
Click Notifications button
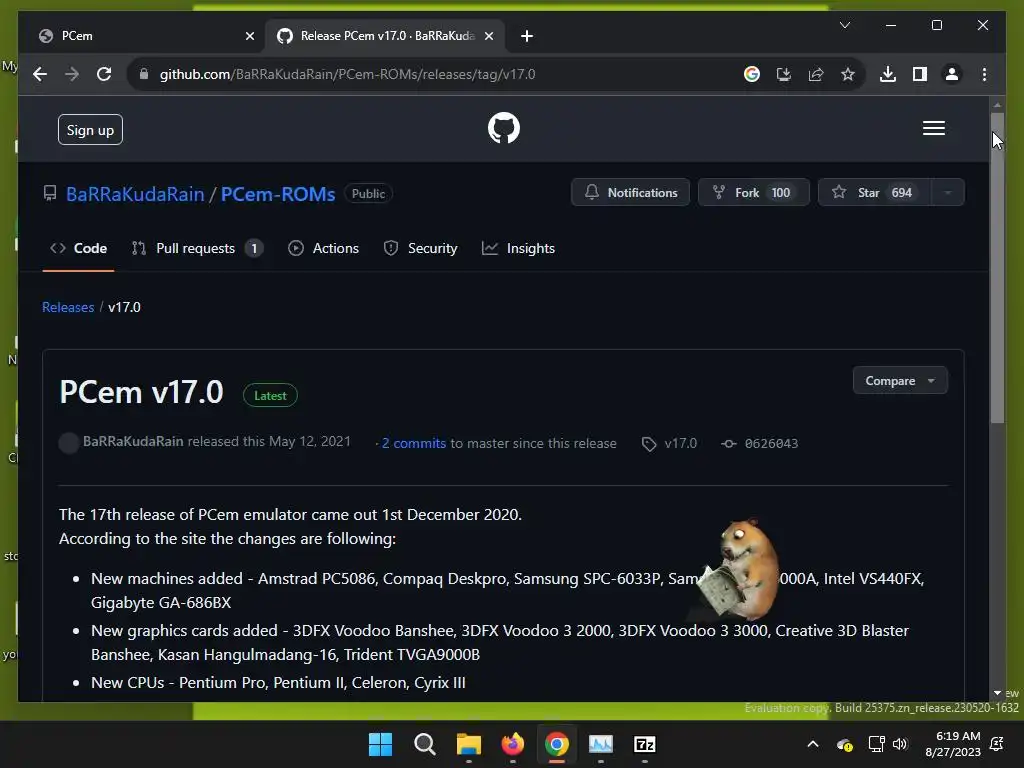tap(630, 193)
